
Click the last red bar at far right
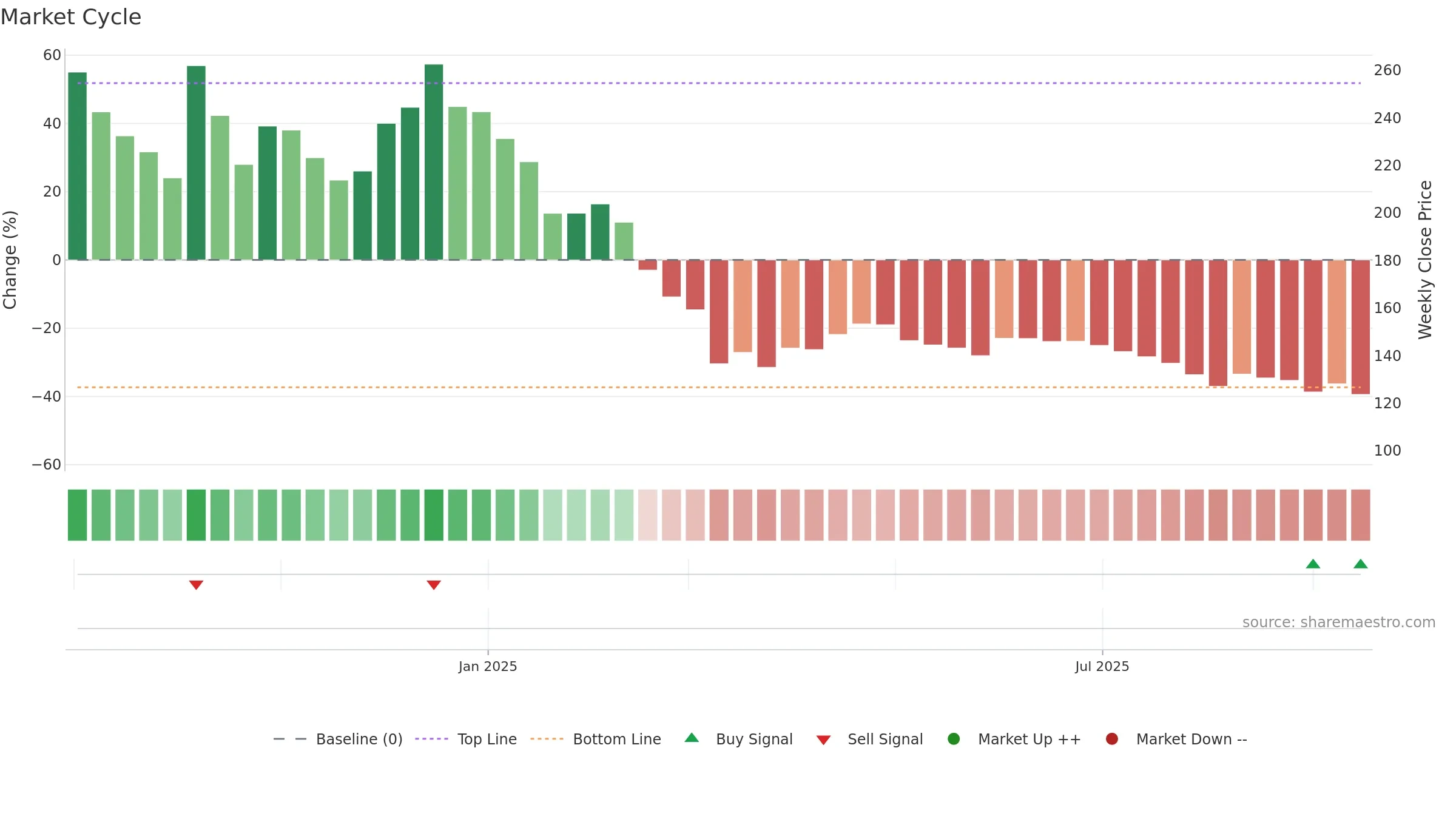click(x=1361, y=327)
